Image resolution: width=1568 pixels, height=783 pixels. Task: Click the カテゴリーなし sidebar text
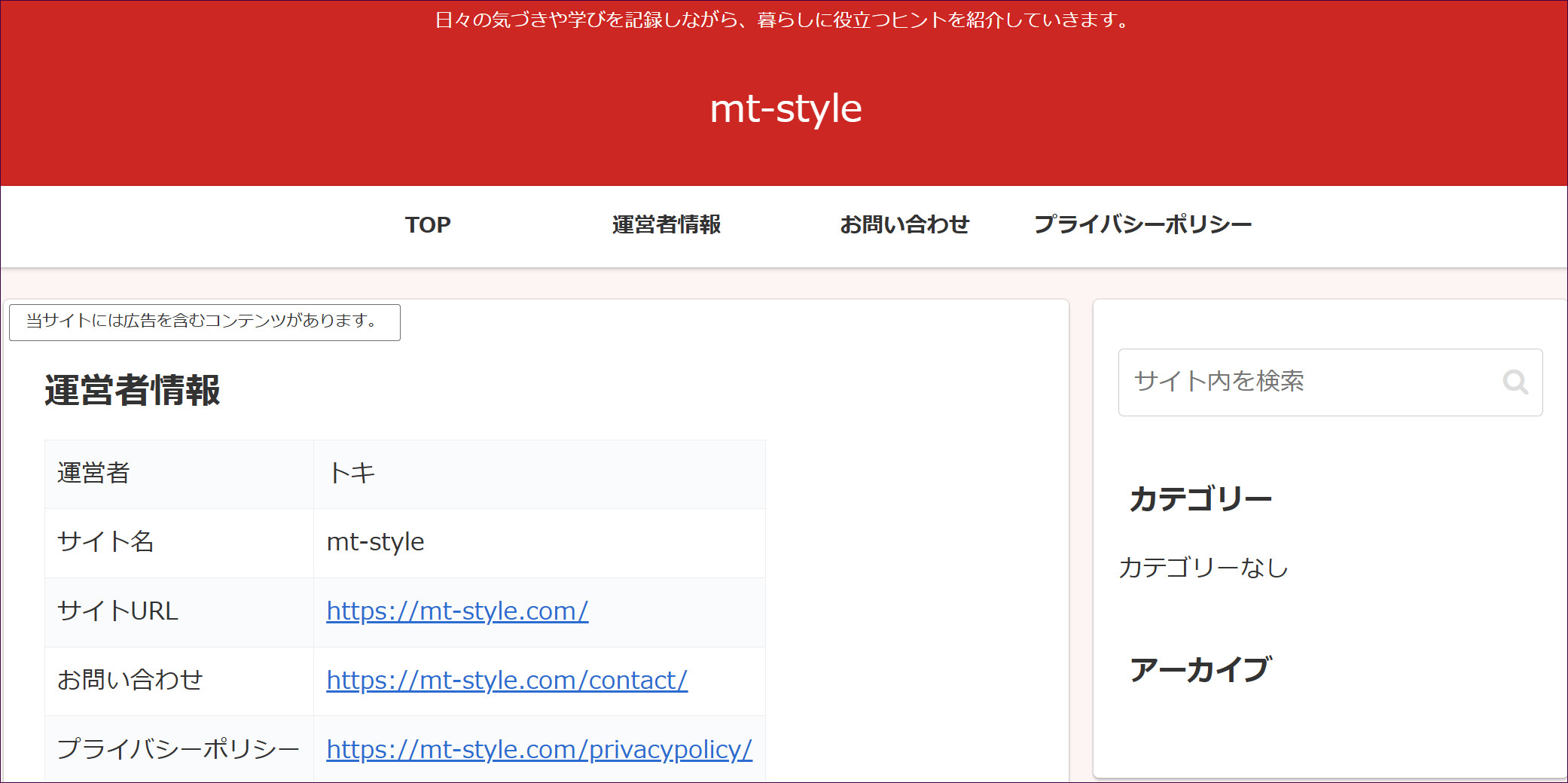[1203, 568]
